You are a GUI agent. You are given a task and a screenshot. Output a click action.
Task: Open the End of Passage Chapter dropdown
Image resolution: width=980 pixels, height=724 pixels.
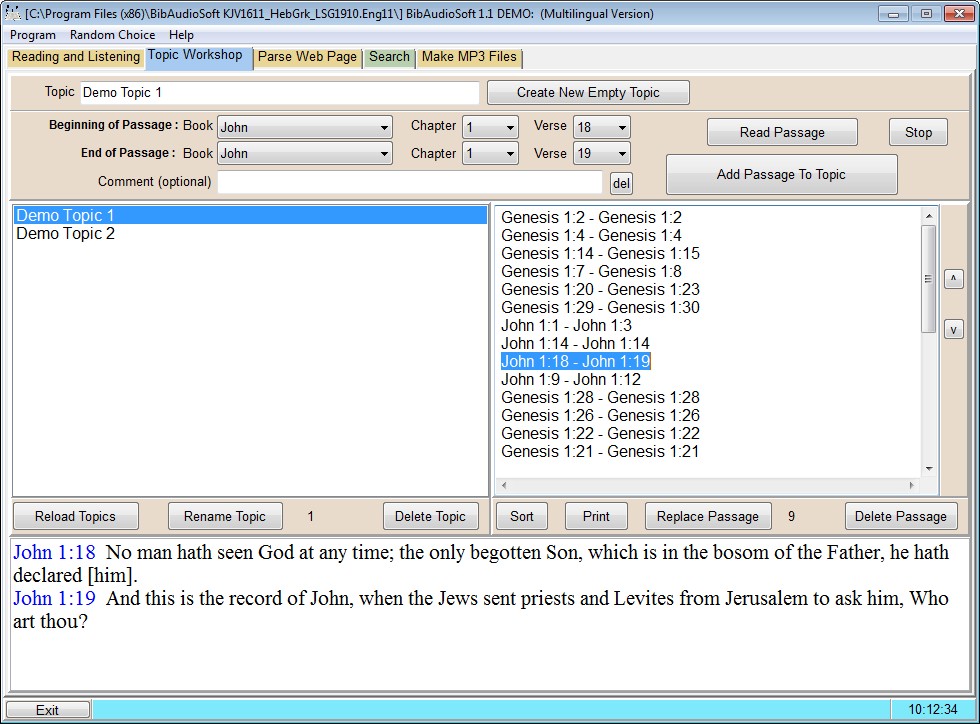(x=491, y=154)
